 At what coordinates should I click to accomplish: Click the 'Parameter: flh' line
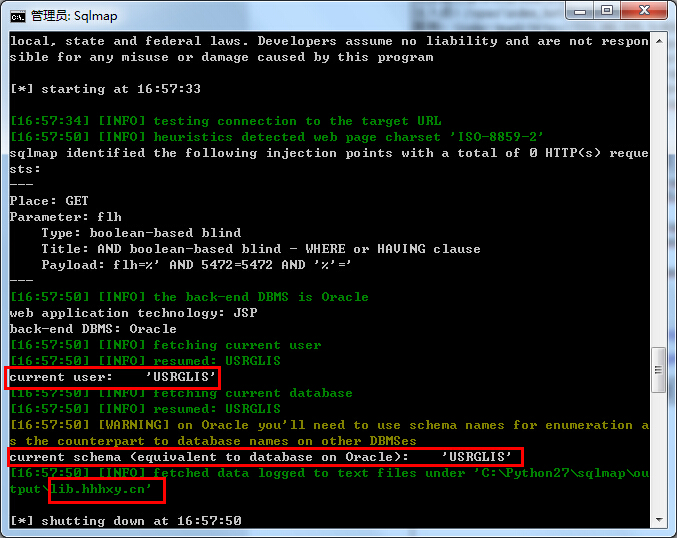66,217
